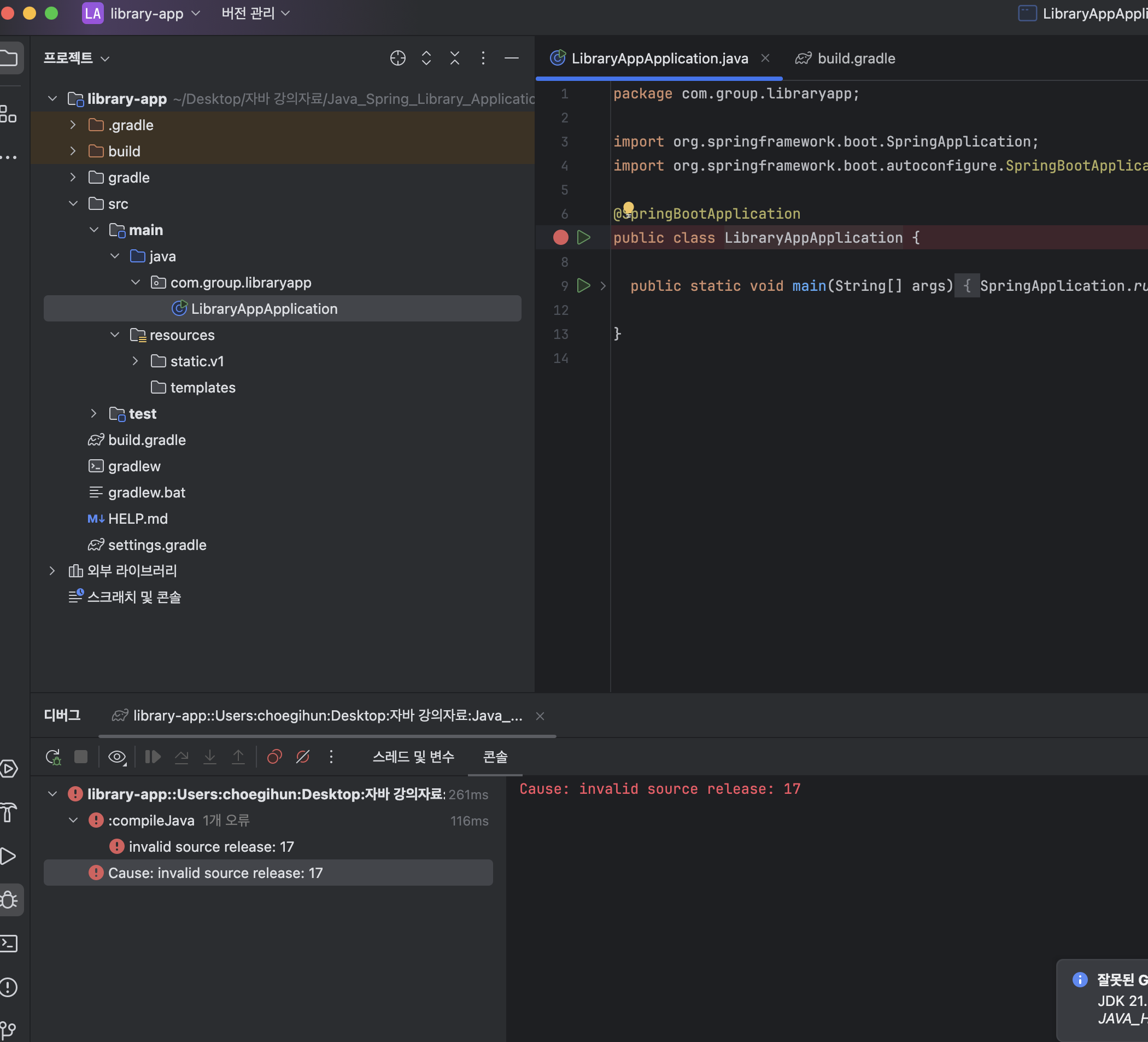
Task: Expand folded main method body on line 9
Action: [603, 286]
